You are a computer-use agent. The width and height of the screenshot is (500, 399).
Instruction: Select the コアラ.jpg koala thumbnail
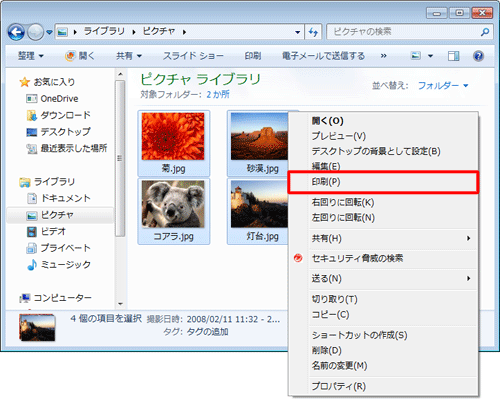173,211
